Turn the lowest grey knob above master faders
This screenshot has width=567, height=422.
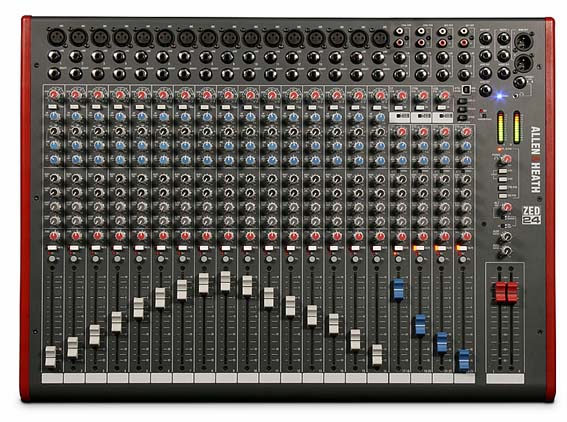(x=507, y=251)
